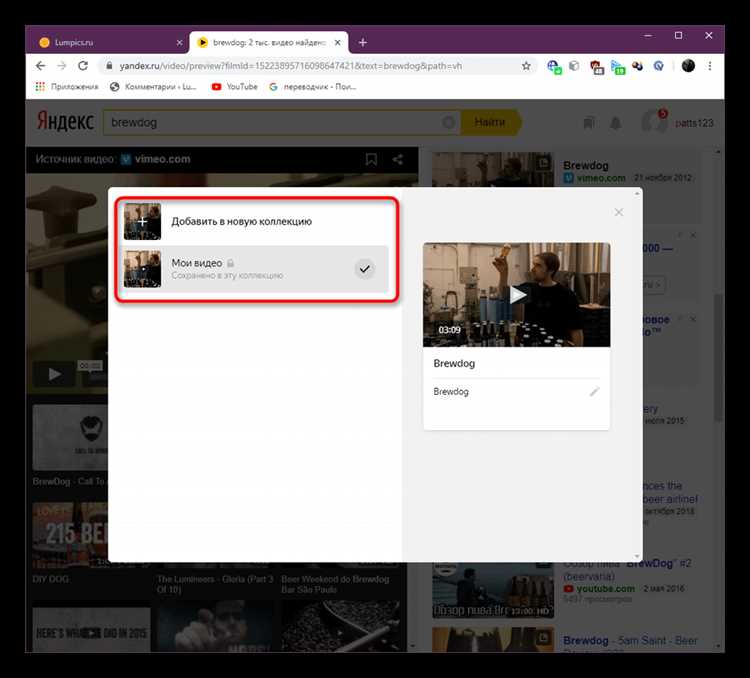Open the new tab plus button
This screenshot has width=750, height=678.
coord(363,43)
